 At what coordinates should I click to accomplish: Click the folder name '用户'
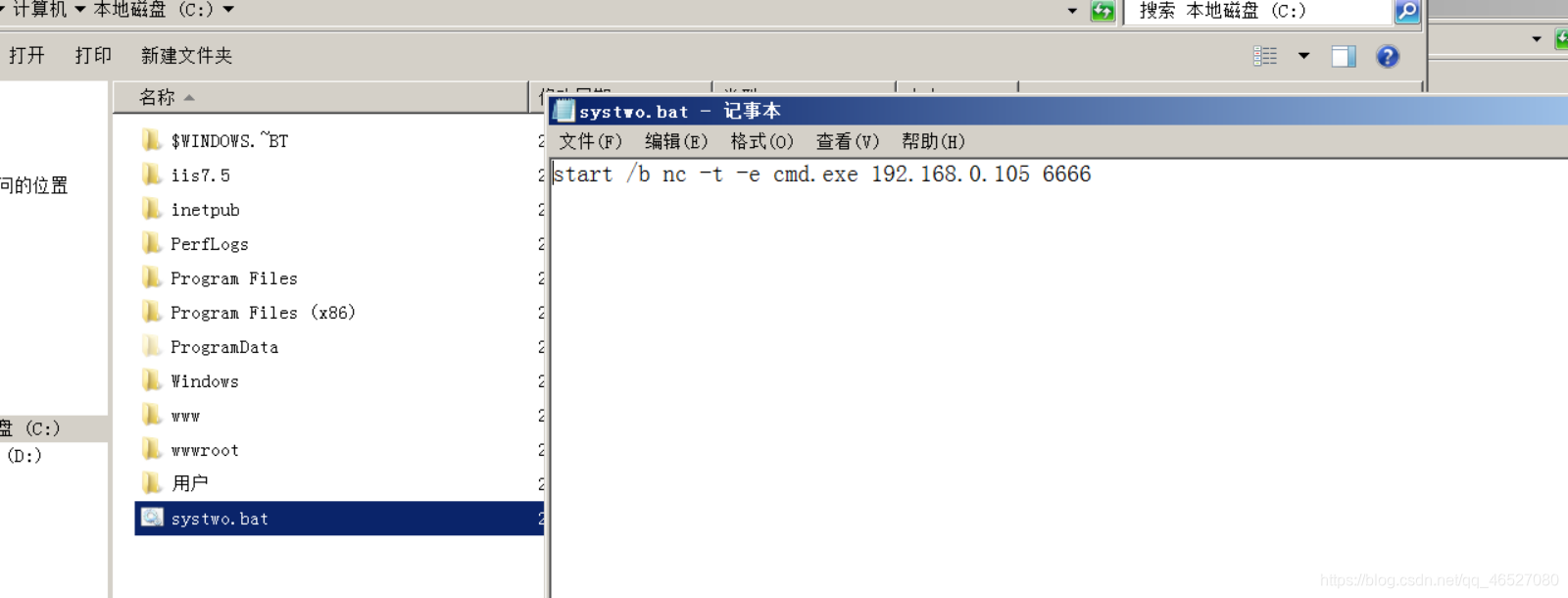[190, 483]
